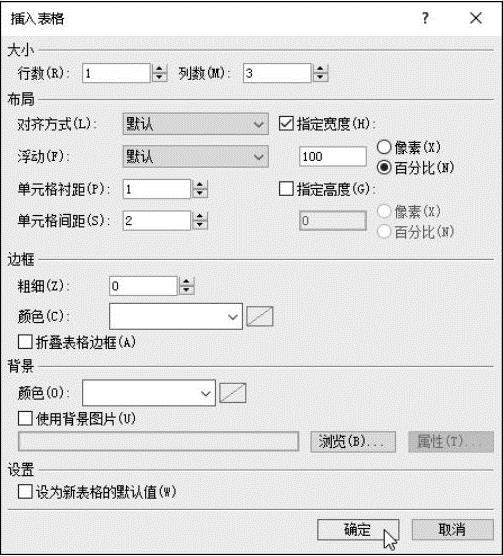Decrease the 列数 column count stepper

(x=320, y=77)
